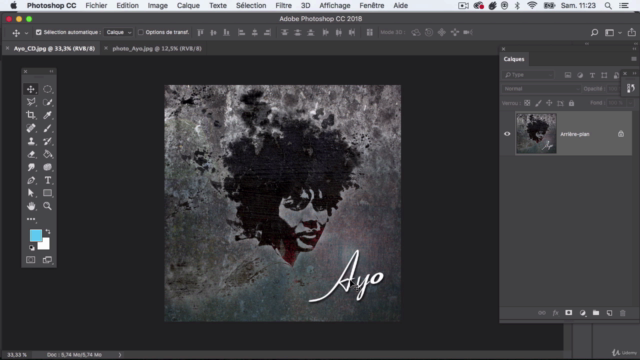
Task: Open the blue foreground color picker
Action: [x=36, y=235]
